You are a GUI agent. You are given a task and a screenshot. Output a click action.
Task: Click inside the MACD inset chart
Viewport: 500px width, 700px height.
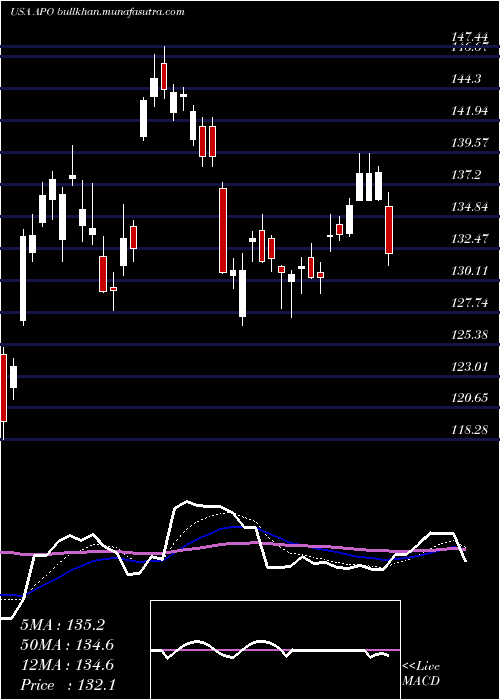275,650
